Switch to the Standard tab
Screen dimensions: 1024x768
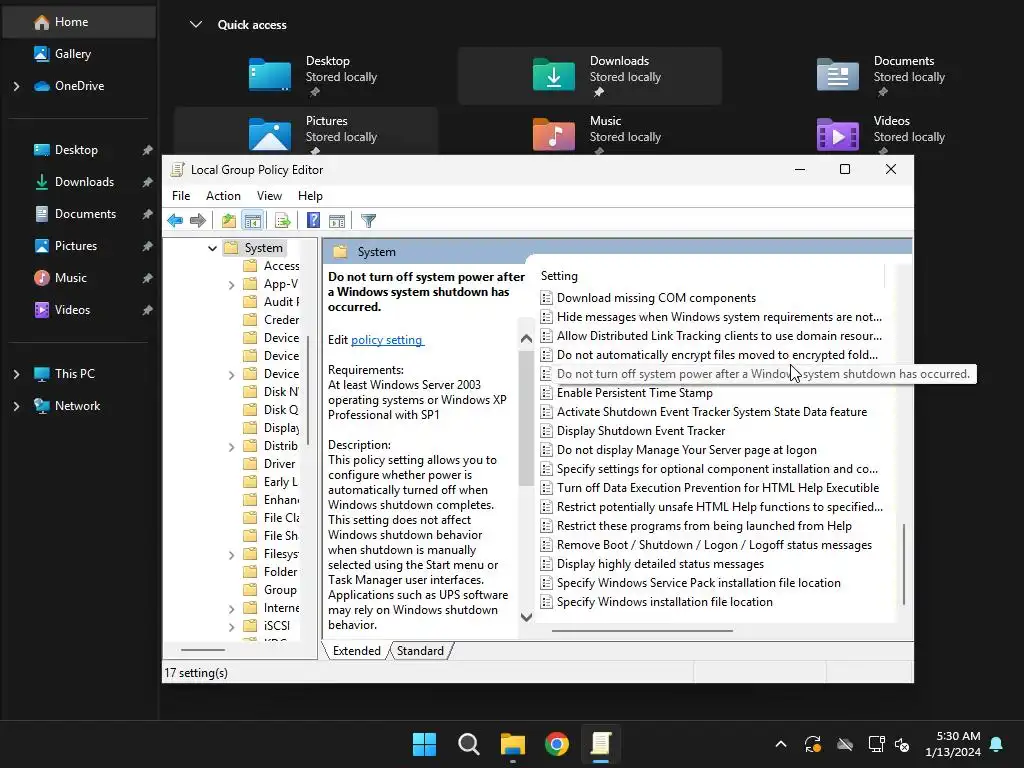(x=420, y=651)
